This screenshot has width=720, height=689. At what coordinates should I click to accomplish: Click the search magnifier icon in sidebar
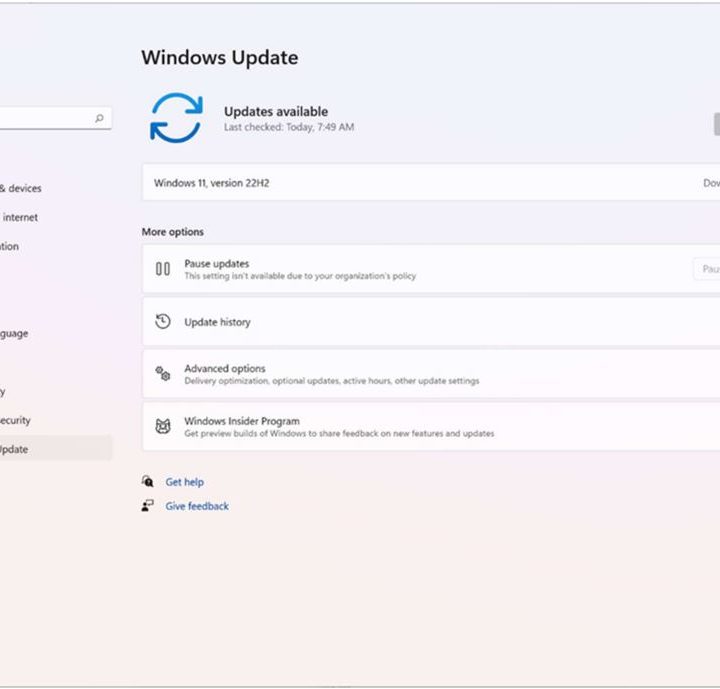(x=99, y=119)
